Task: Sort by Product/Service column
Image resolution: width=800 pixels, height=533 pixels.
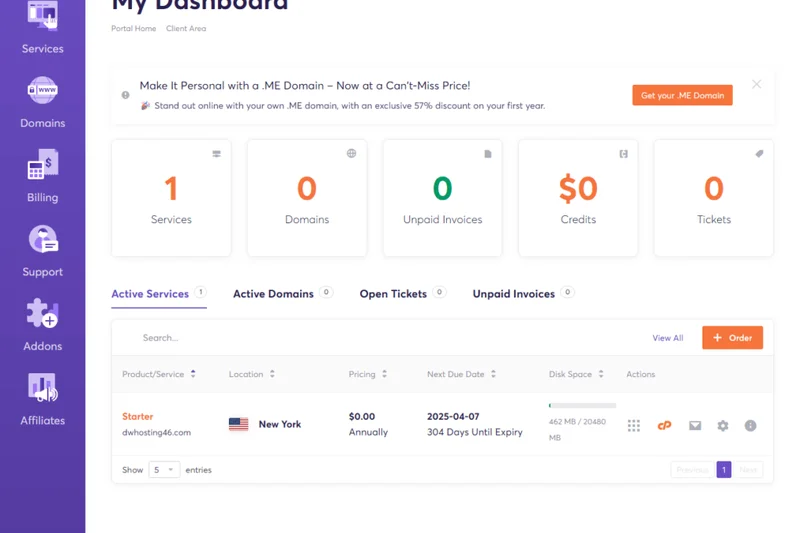Action: (158, 374)
